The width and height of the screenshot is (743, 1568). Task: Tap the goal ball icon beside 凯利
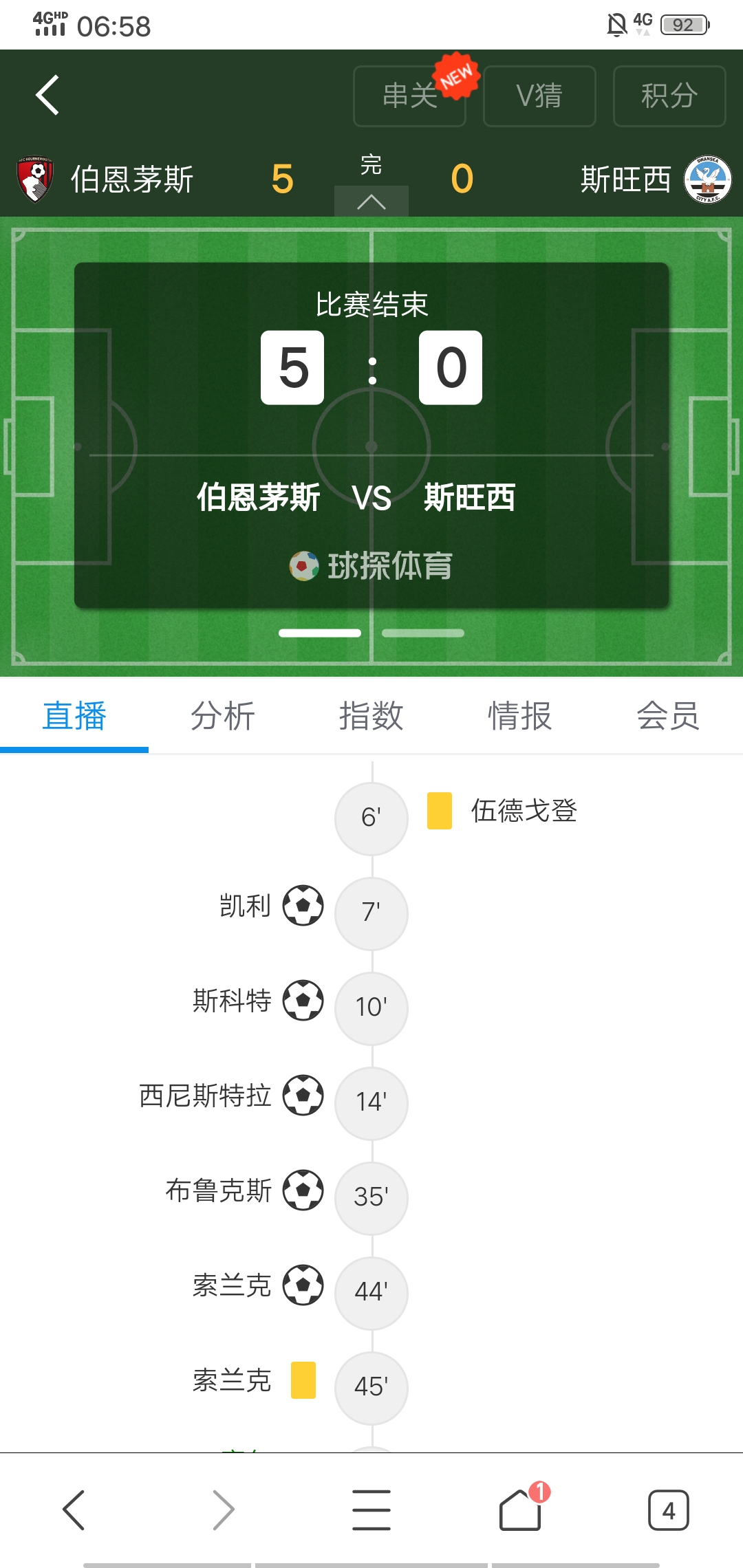[303, 905]
